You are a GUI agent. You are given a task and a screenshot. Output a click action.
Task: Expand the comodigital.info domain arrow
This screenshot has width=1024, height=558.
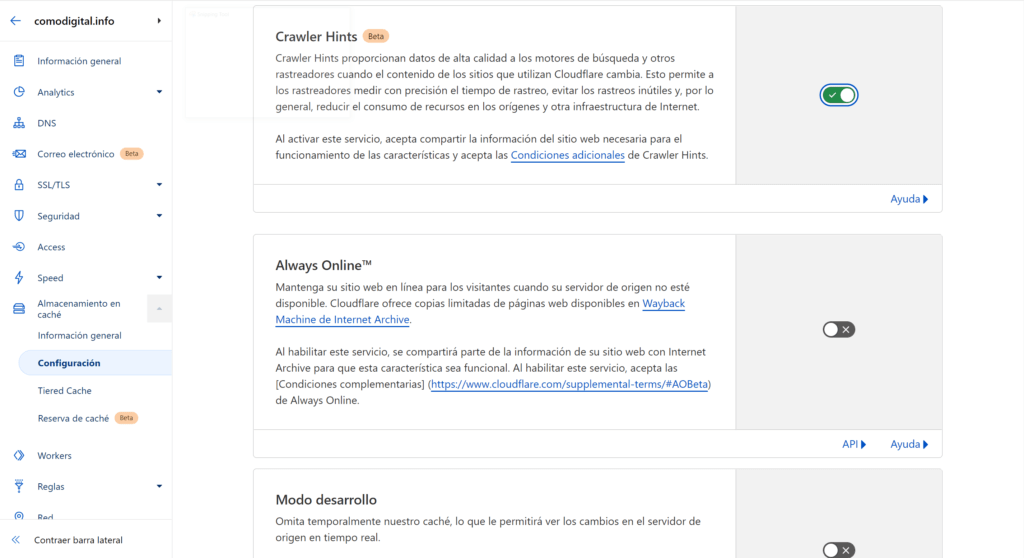[159, 21]
